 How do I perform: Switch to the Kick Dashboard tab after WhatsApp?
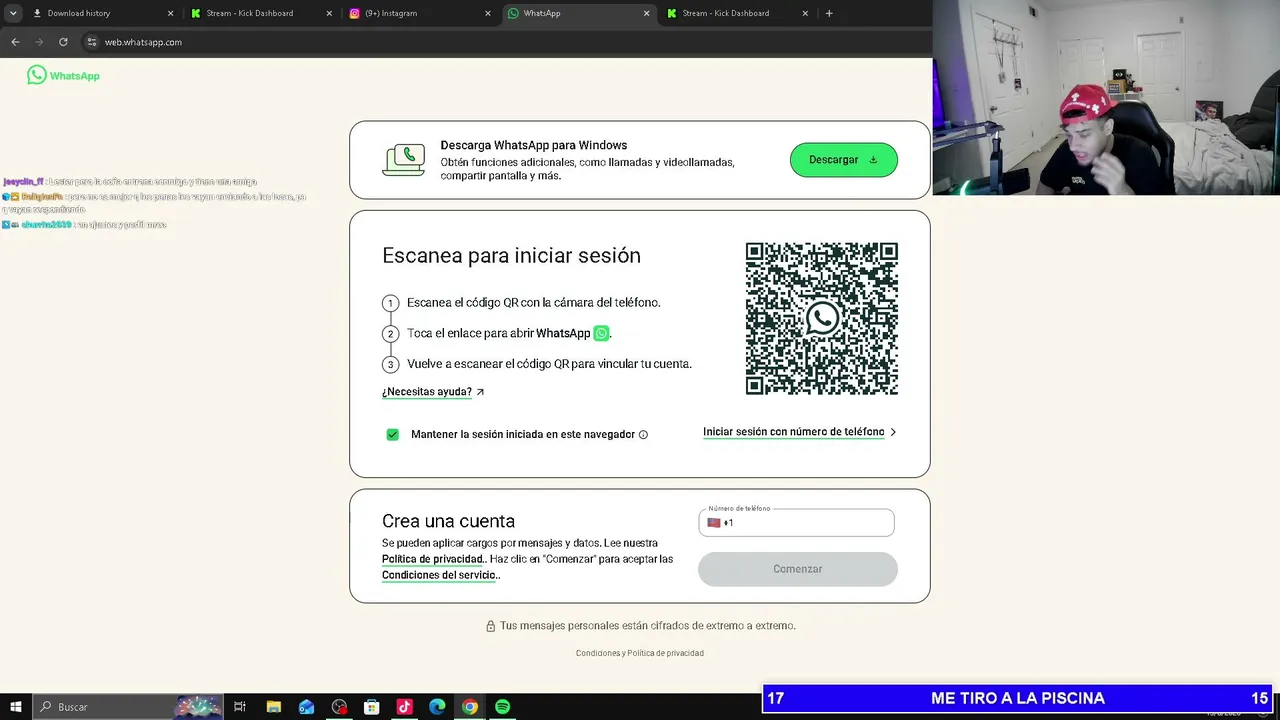click(737, 13)
